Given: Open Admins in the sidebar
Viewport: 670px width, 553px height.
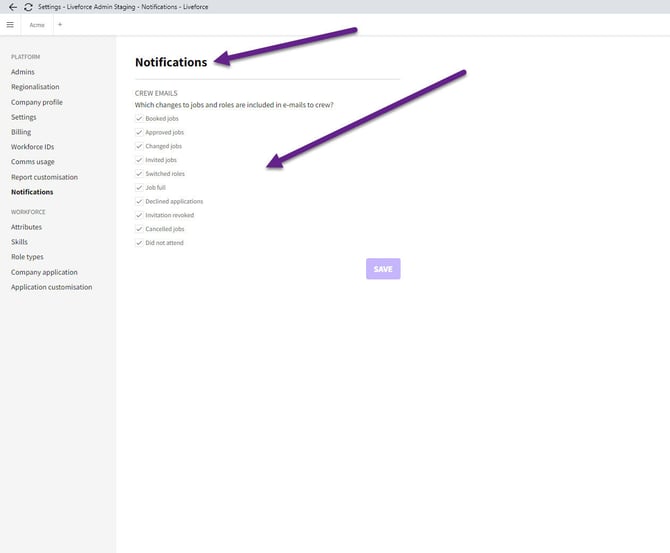Looking at the screenshot, I should click(x=23, y=72).
